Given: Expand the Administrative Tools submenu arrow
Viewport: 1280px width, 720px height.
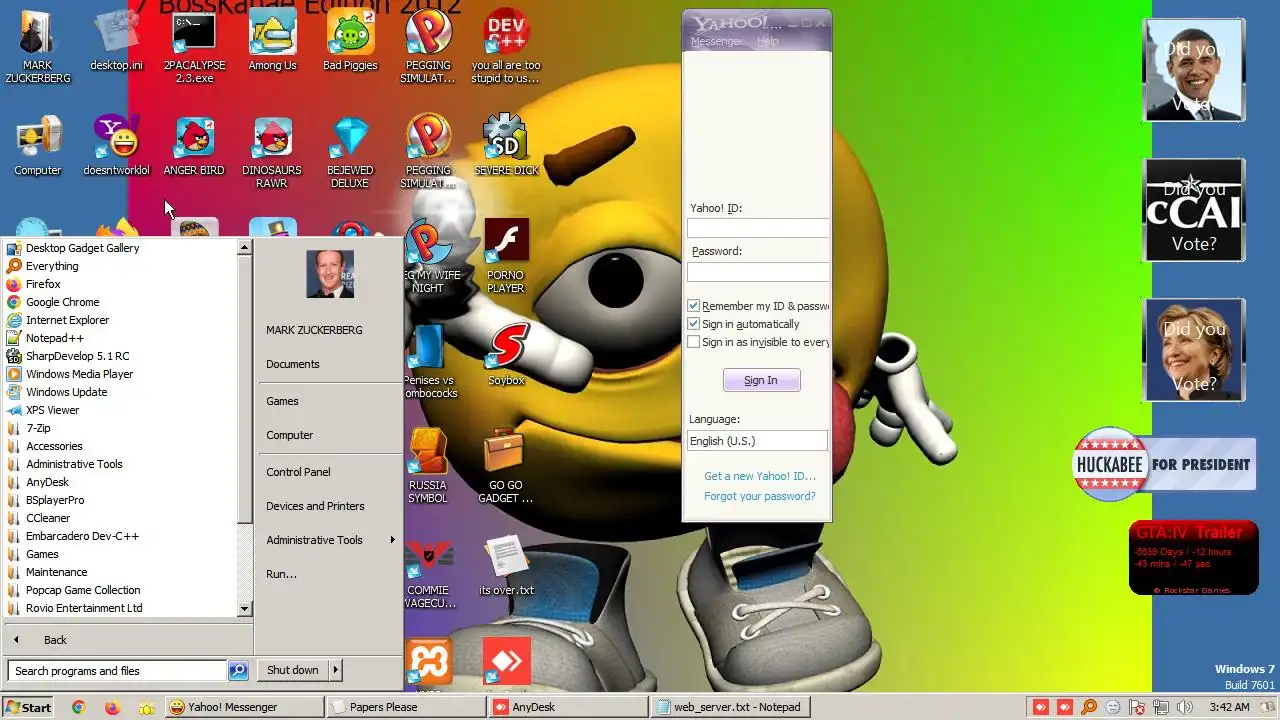Looking at the screenshot, I should tap(392, 540).
